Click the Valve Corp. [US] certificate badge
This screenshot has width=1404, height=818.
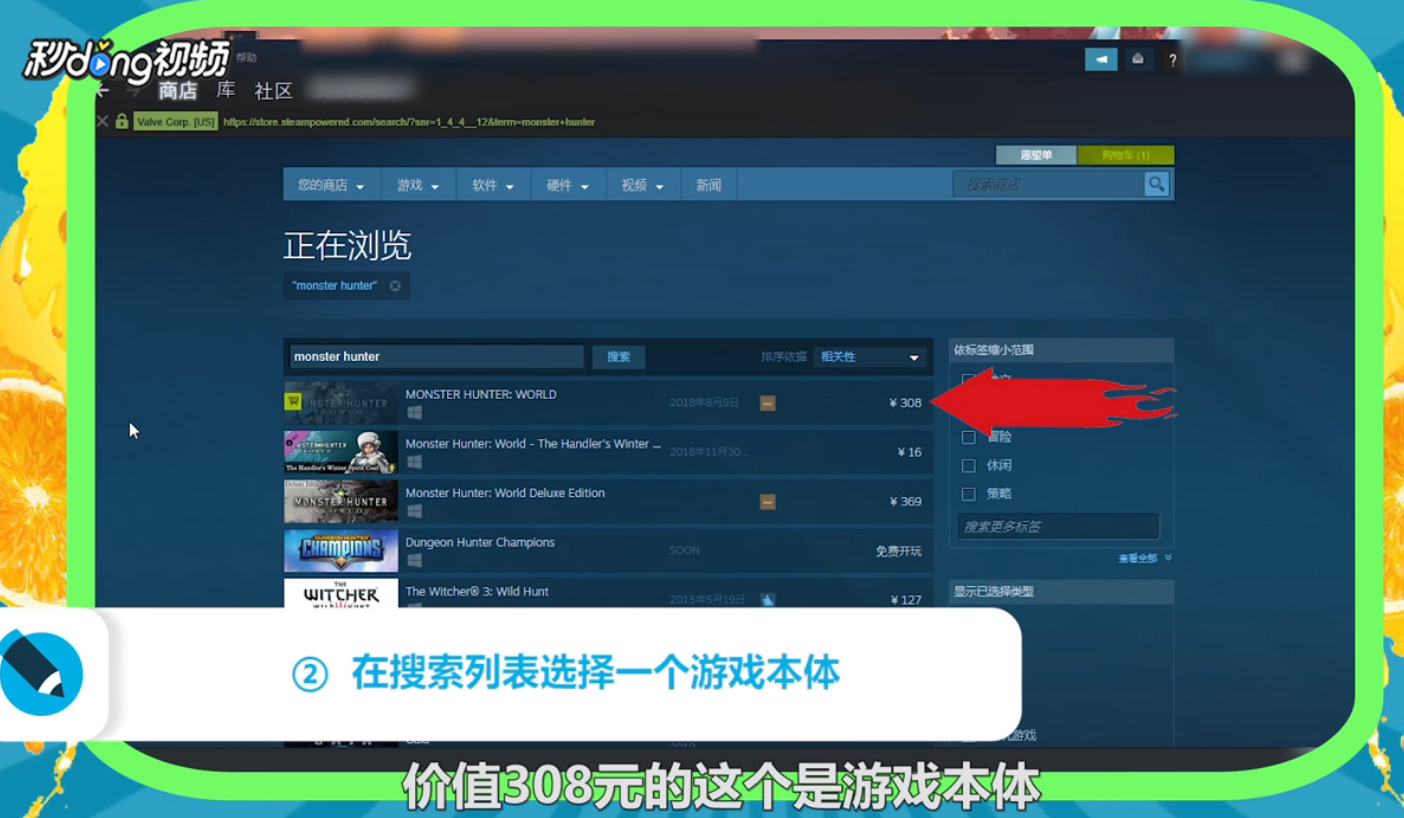point(176,122)
